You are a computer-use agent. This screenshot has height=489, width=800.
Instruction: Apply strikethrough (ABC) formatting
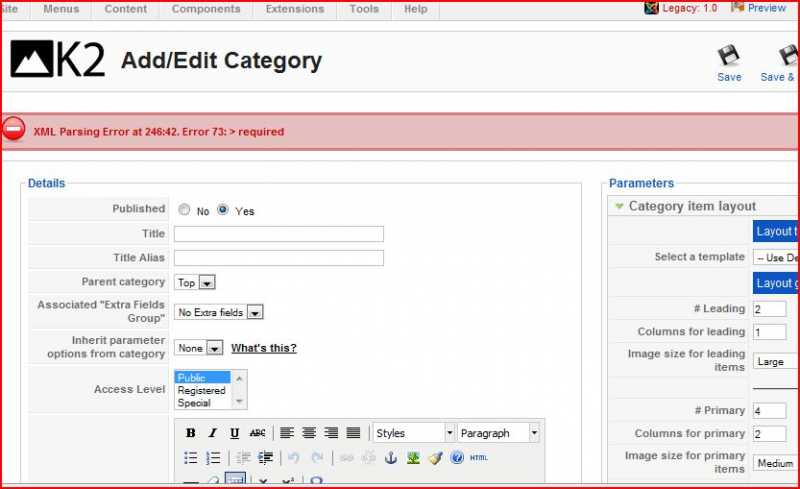coord(257,433)
